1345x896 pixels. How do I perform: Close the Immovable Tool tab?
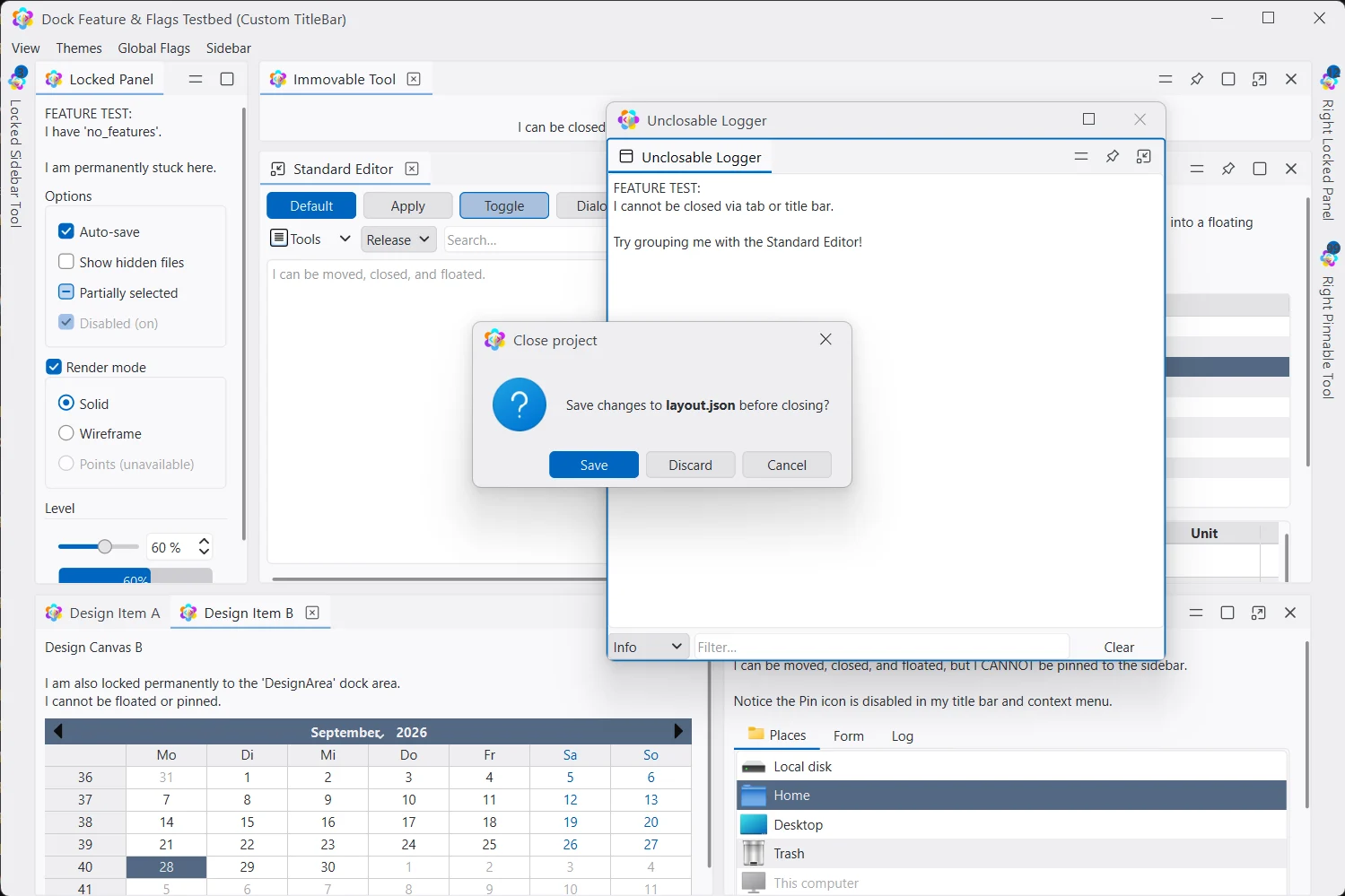[414, 79]
